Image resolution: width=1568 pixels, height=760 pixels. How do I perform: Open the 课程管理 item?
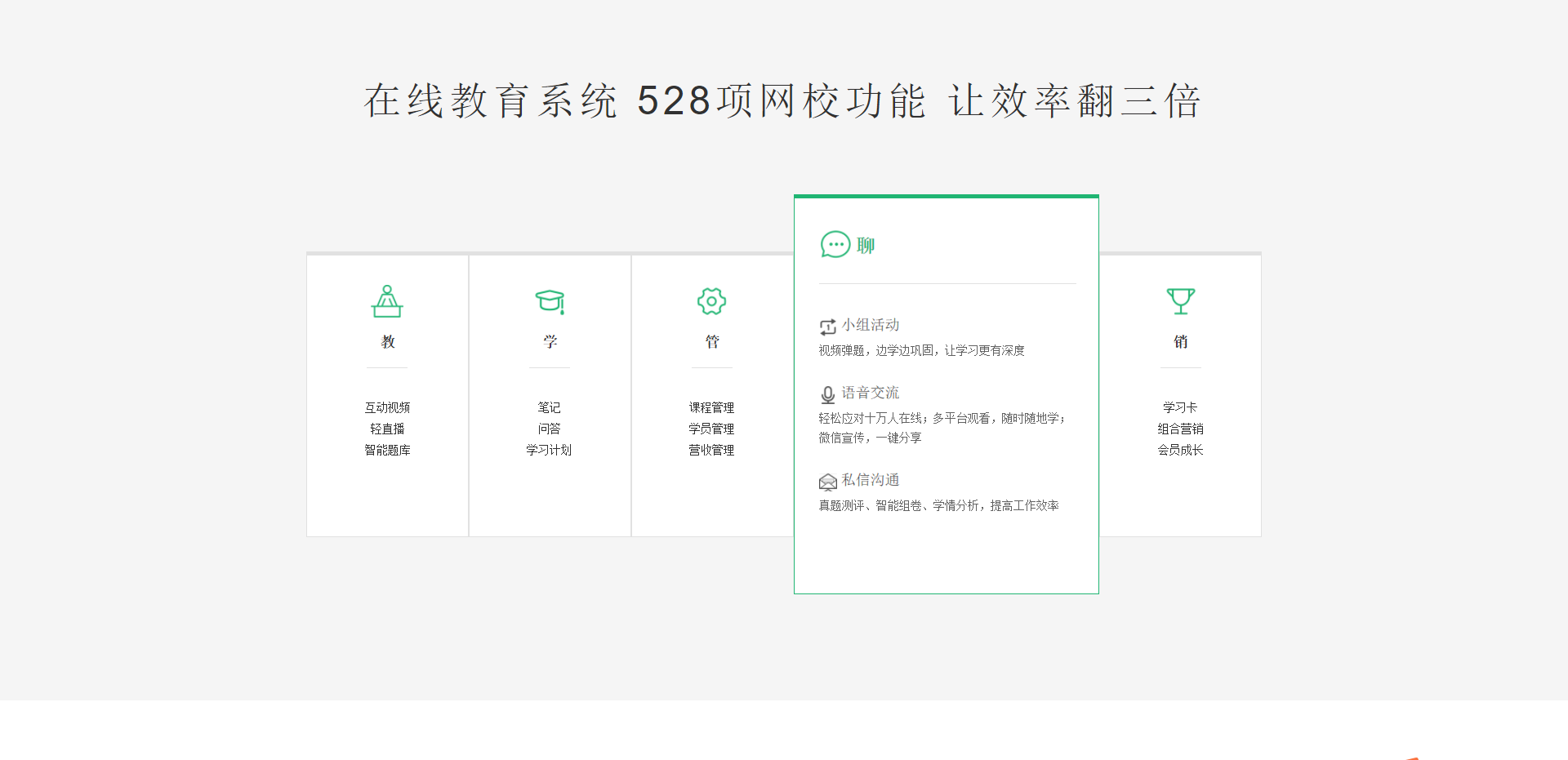(711, 407)
